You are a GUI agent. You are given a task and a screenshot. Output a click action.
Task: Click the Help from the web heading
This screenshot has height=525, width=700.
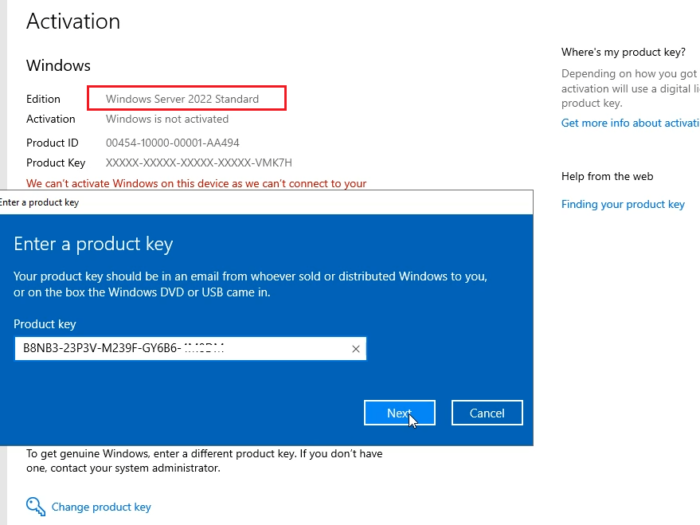point(607,176)
